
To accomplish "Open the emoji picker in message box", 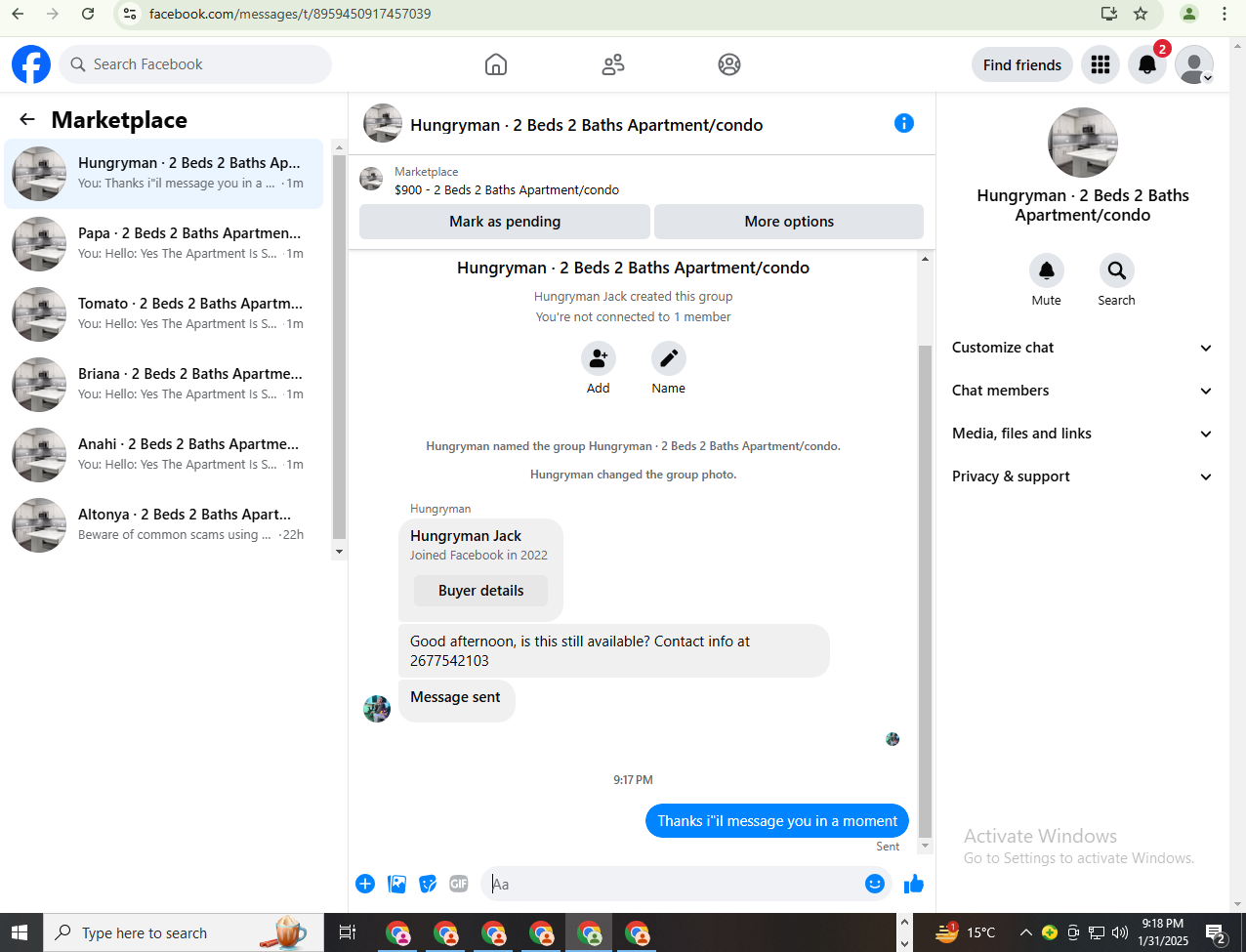I will click(x=875, y=884).
